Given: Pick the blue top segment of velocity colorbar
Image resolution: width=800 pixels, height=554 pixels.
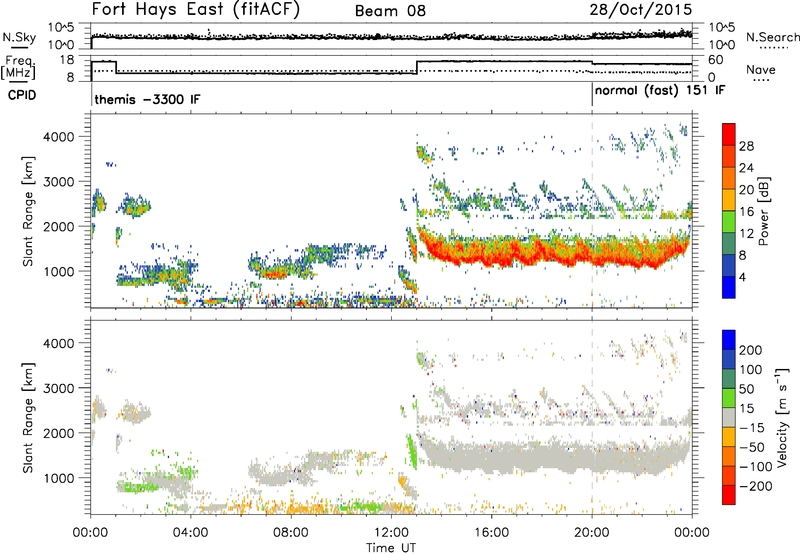Looking at the screenshot, I should (729, 340).
